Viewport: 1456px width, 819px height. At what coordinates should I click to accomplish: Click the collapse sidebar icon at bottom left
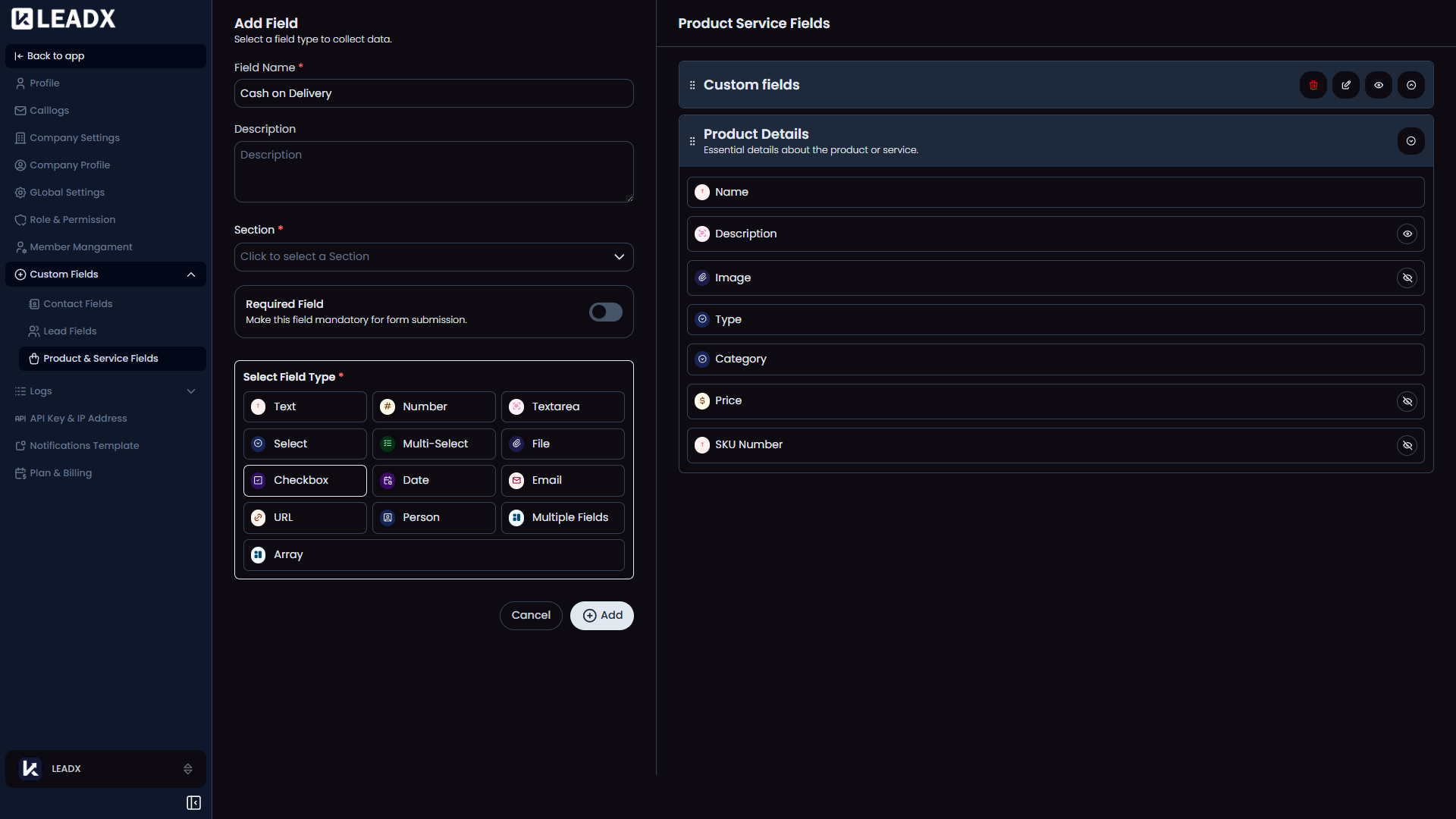(x=193, y=802)
